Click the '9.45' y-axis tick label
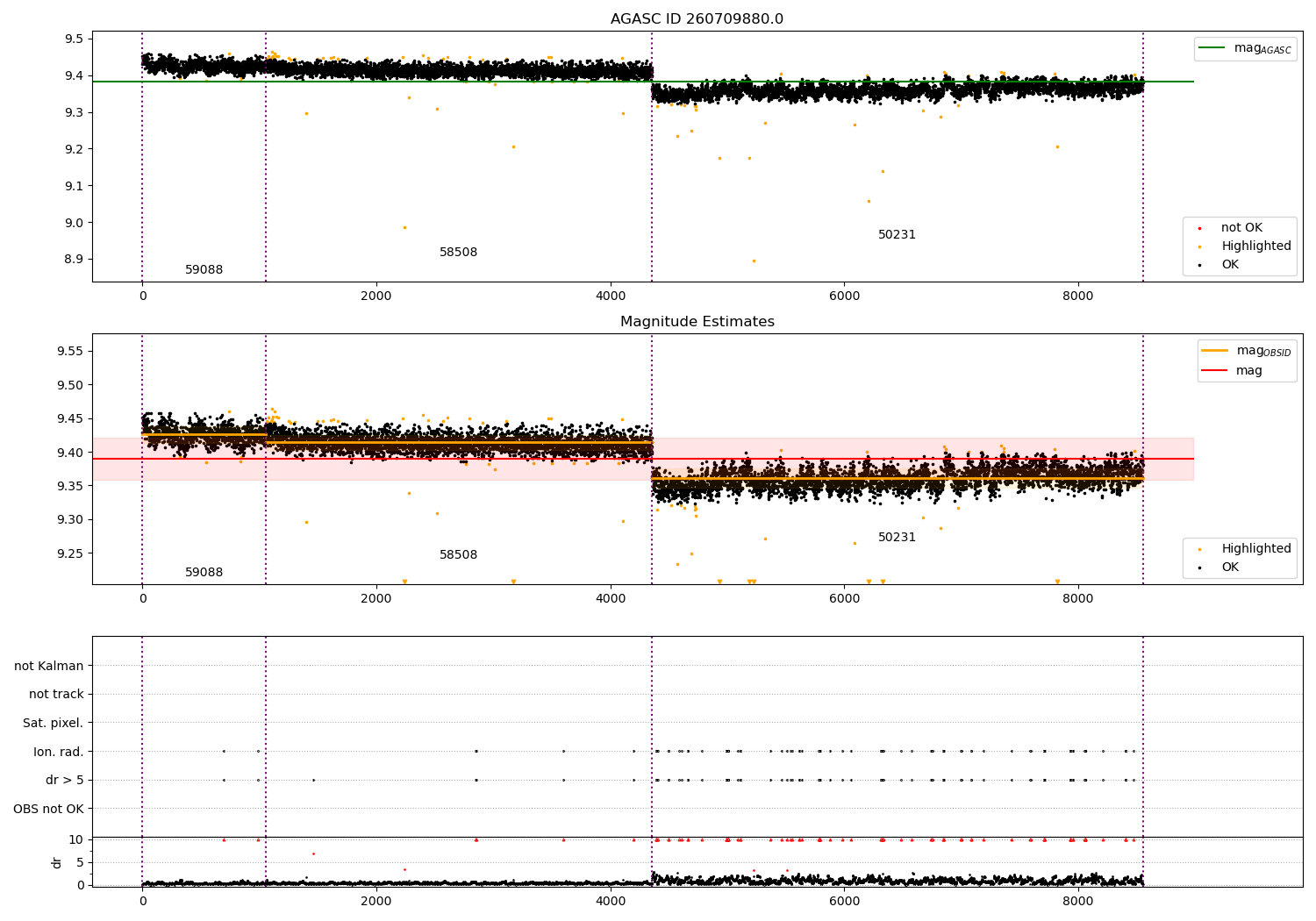The image size is (1316, 921). [70, 418]
